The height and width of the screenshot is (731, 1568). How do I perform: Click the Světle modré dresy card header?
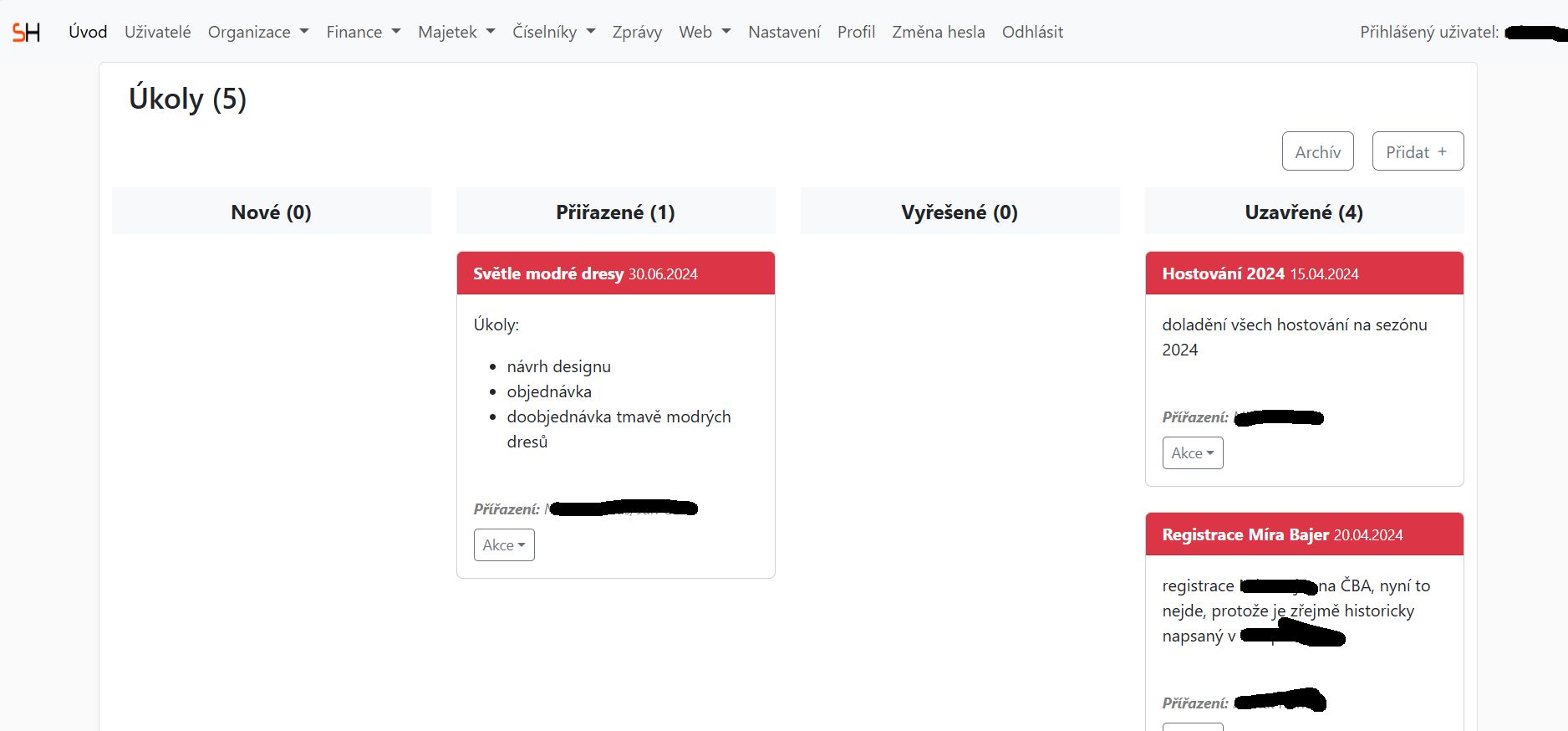tap(615, 273)
